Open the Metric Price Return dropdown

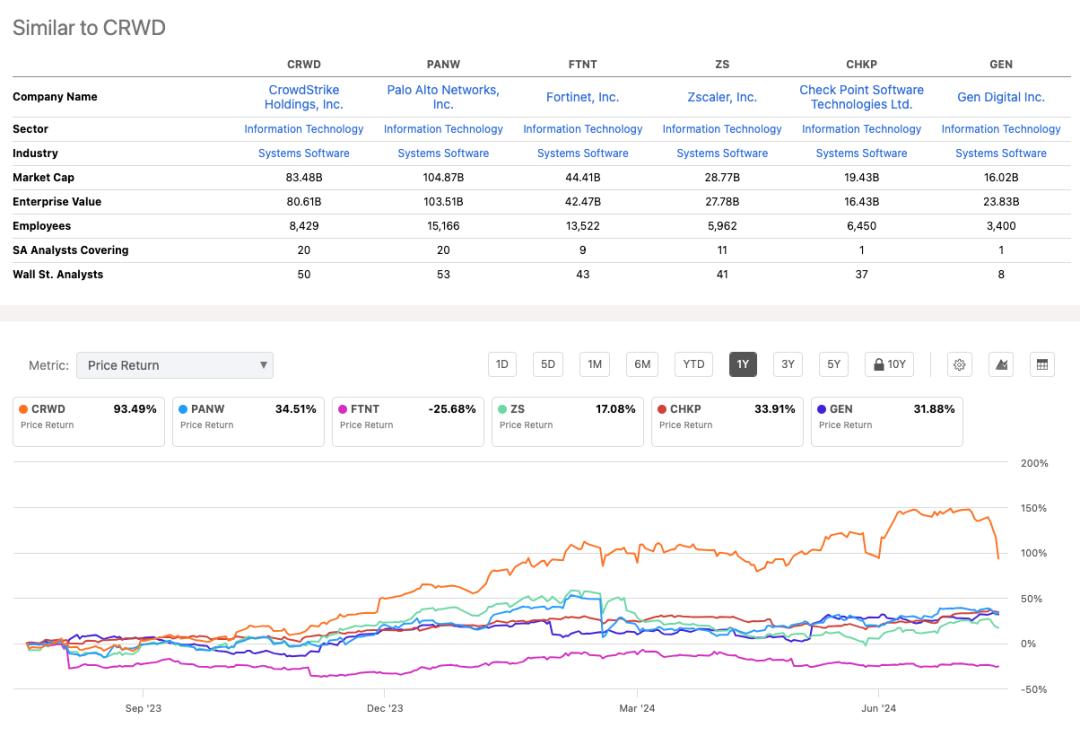[175, 366]
